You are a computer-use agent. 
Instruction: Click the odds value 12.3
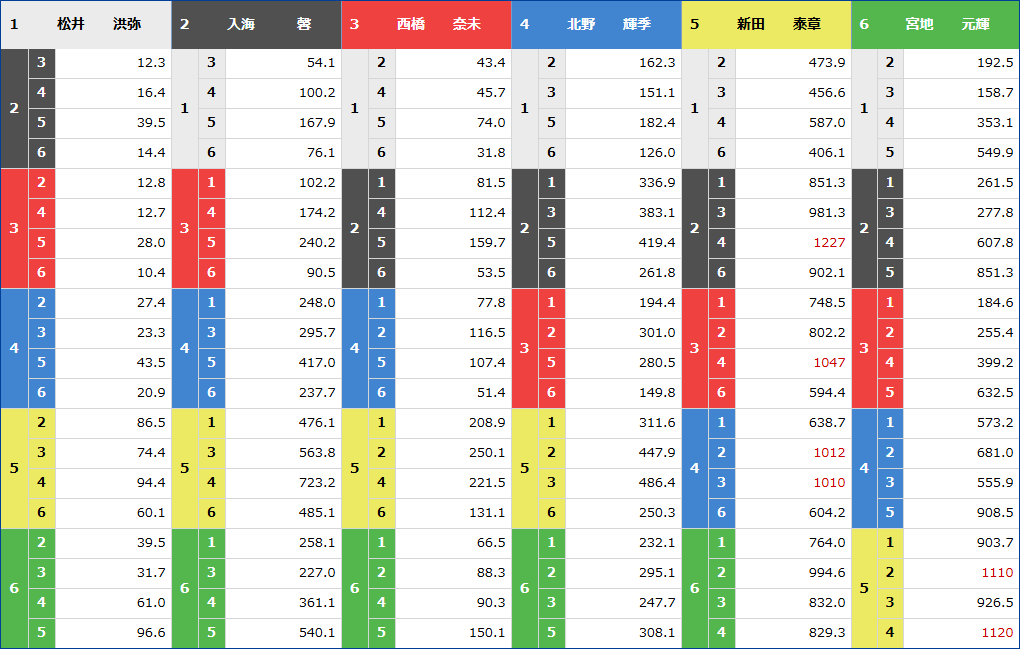[x=150, y=63]
